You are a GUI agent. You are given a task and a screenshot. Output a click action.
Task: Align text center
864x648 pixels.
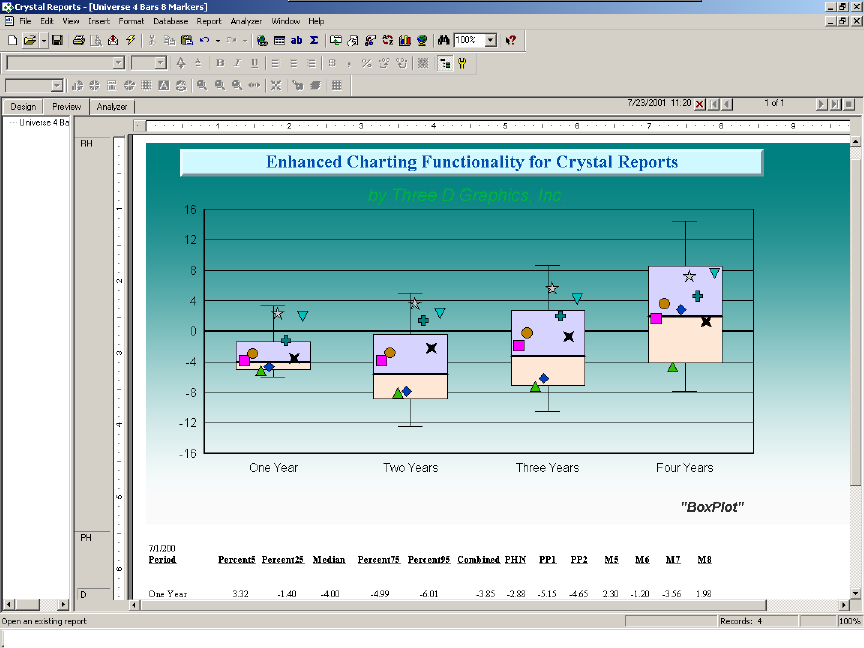[x=294, y=63]
